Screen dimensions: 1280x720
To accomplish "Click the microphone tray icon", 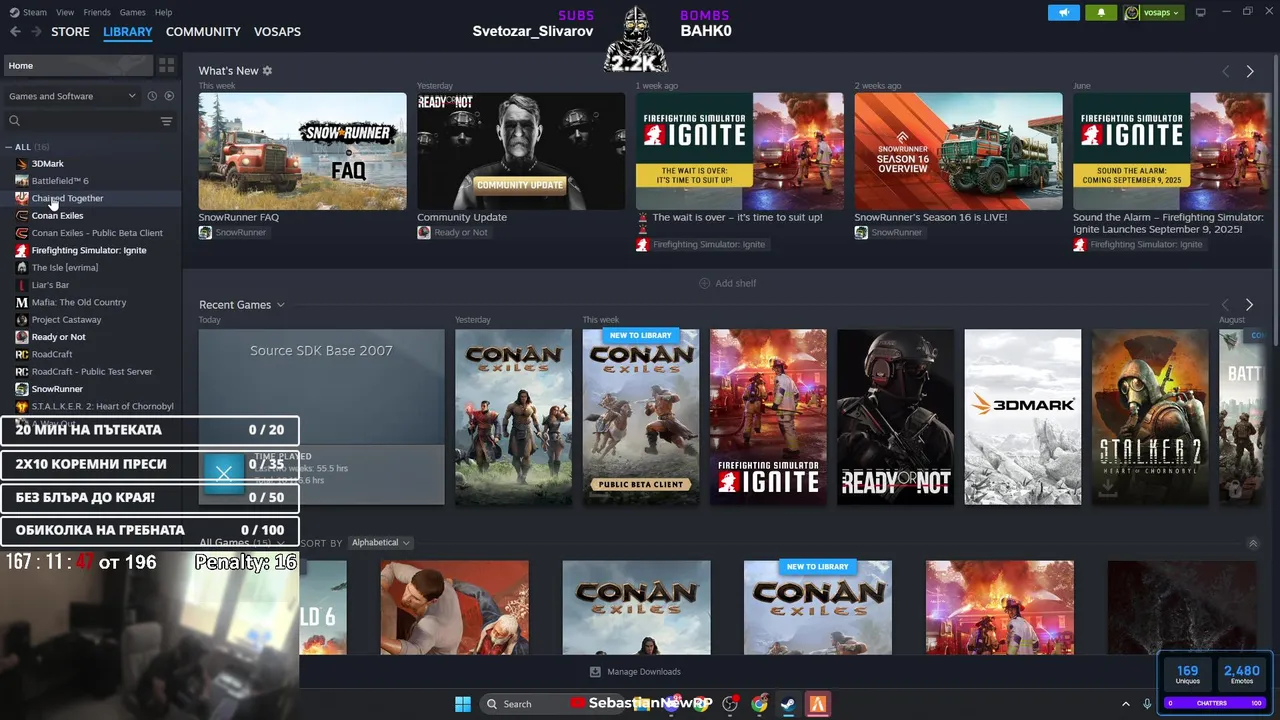I will (x=1147, y=704).
